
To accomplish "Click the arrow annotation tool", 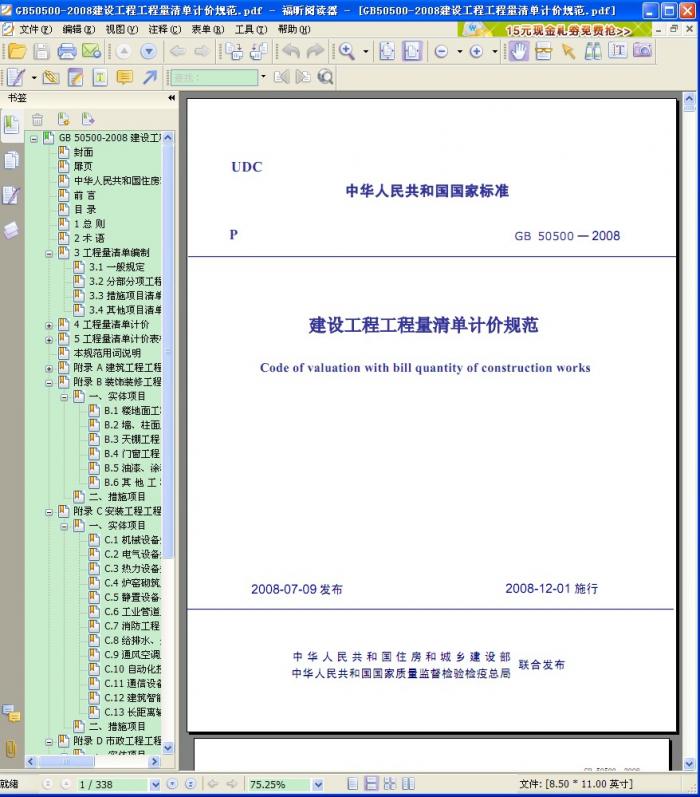I will click(149, 77).
